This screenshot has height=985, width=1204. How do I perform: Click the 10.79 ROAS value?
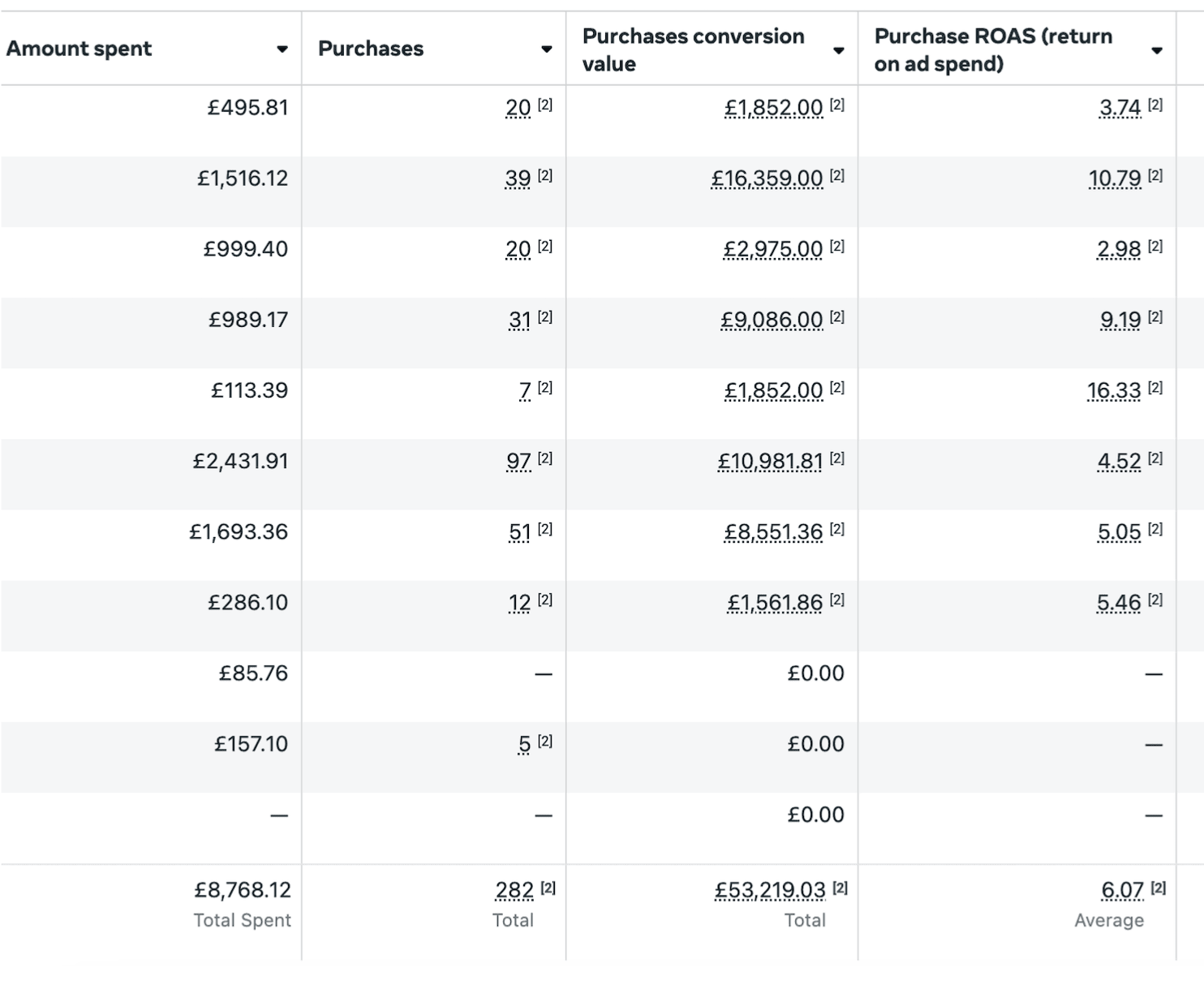tap(1115, 179)
